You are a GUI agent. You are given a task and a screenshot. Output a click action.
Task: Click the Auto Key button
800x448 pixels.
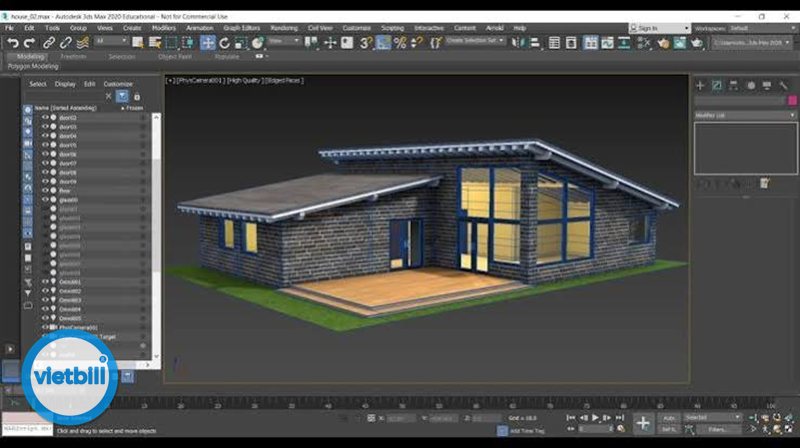pos(669,418)
